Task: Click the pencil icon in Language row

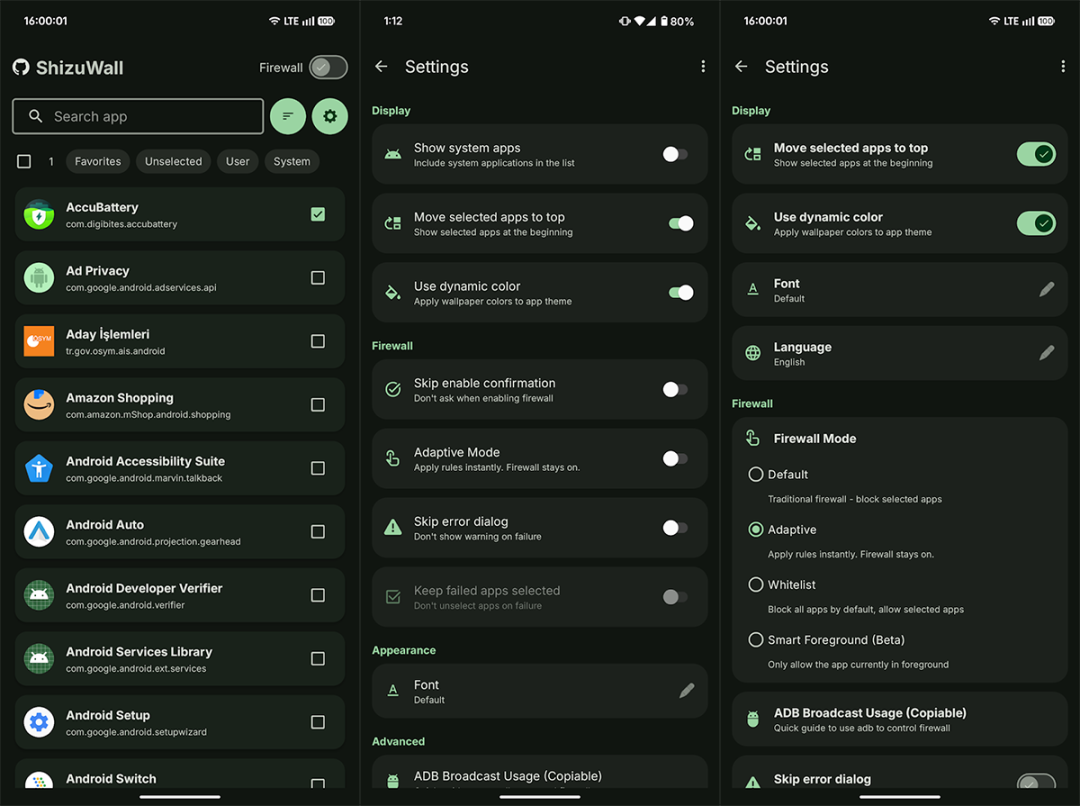Action: 1046,353
